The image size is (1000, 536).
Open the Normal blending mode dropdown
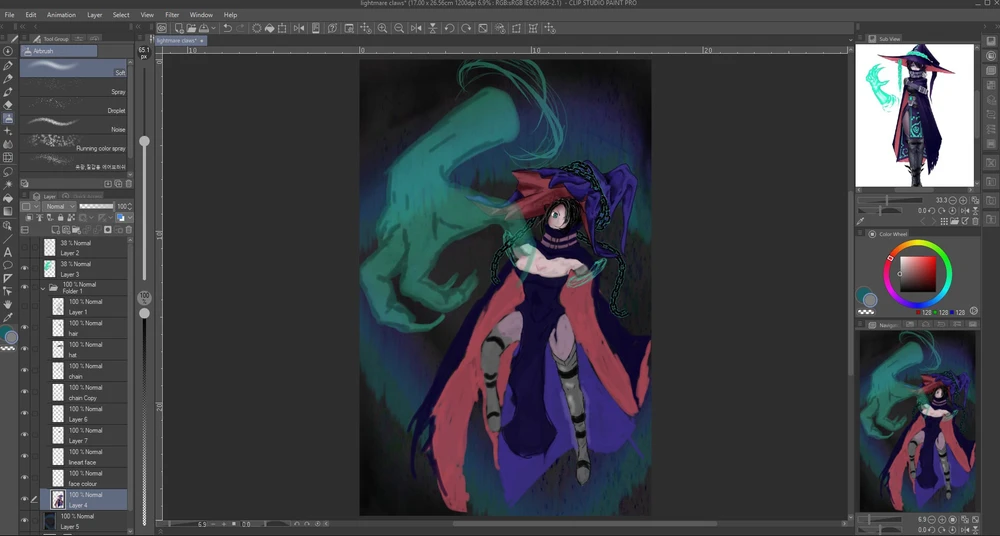coord(59,206)
